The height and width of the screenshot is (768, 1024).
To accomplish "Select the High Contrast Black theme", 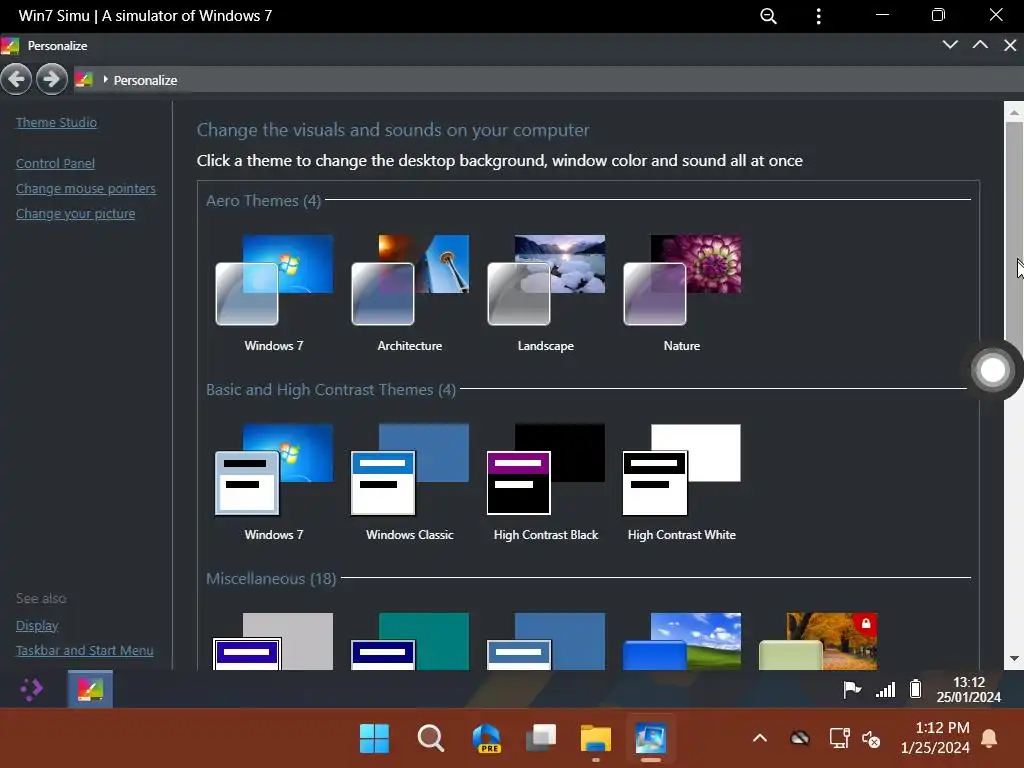I will pos(545,483).
